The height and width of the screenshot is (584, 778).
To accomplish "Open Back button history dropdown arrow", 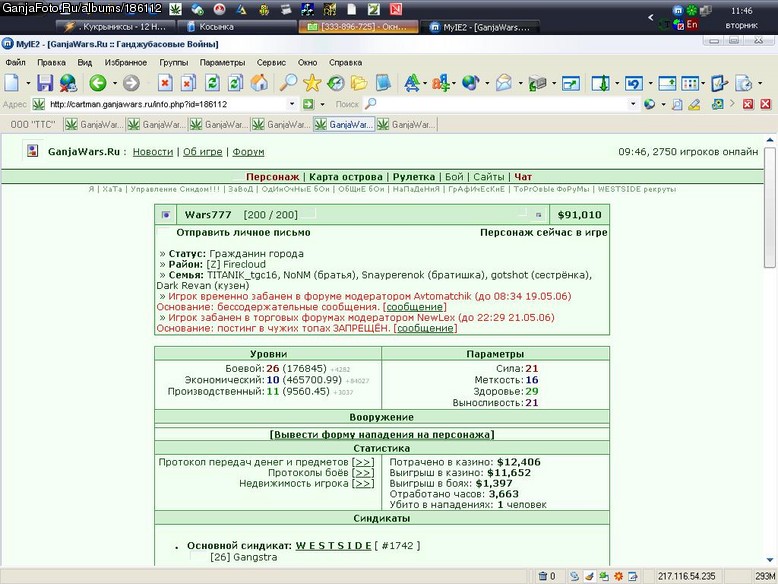I will click(x=115, y=83).
